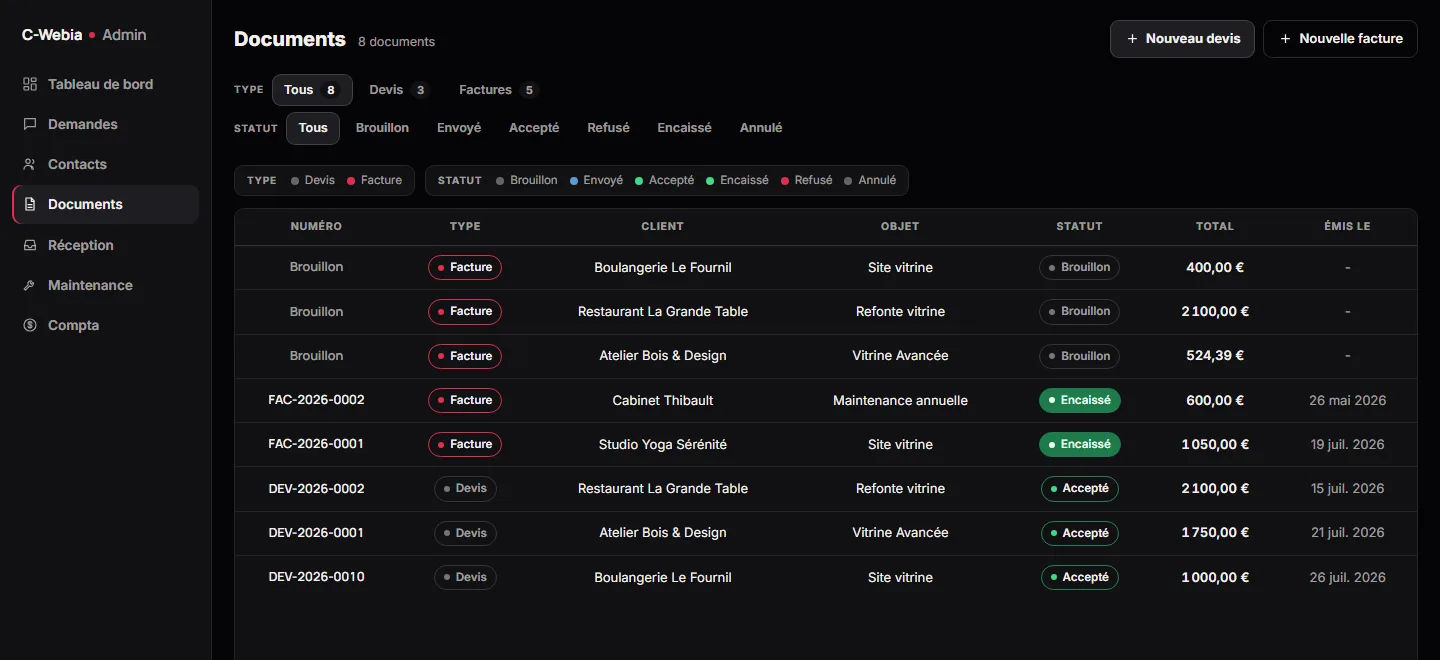Open the Compta dollar icon
The height and width of the screenshot is (660, 1440).
coord(30,325)
